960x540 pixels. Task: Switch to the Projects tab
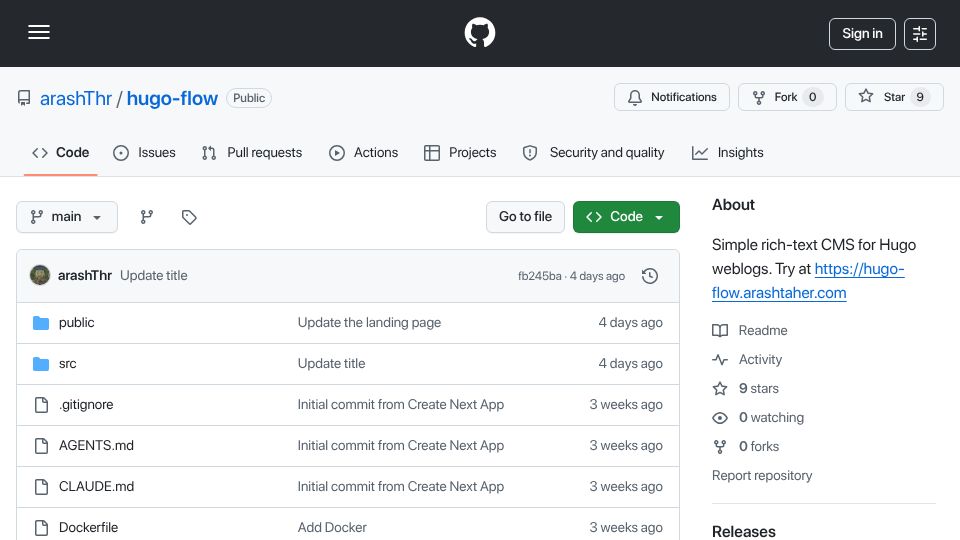pos(460,152)
